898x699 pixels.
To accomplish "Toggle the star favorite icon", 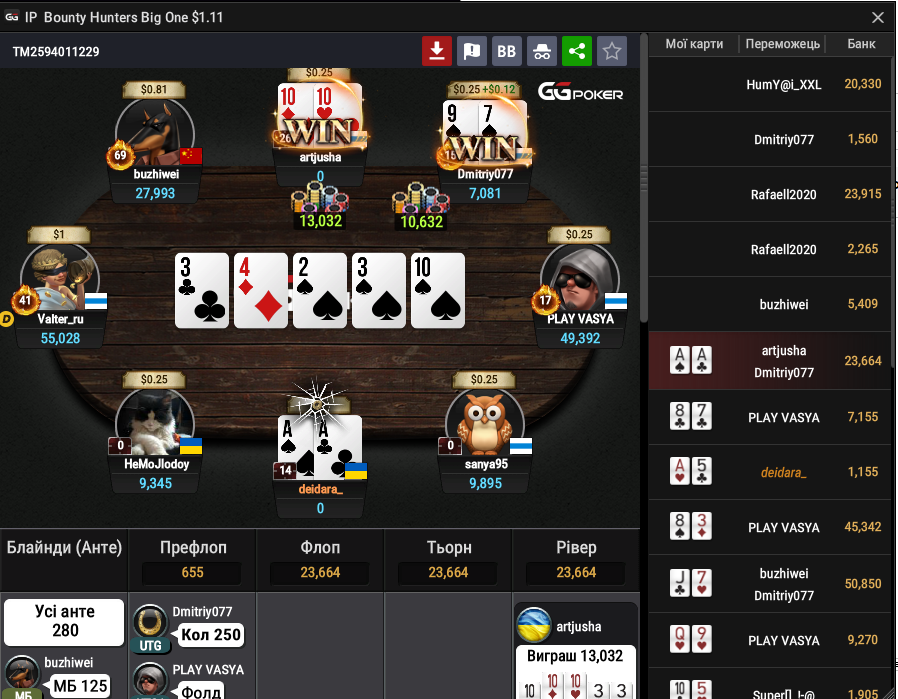I will click(612, 51).
